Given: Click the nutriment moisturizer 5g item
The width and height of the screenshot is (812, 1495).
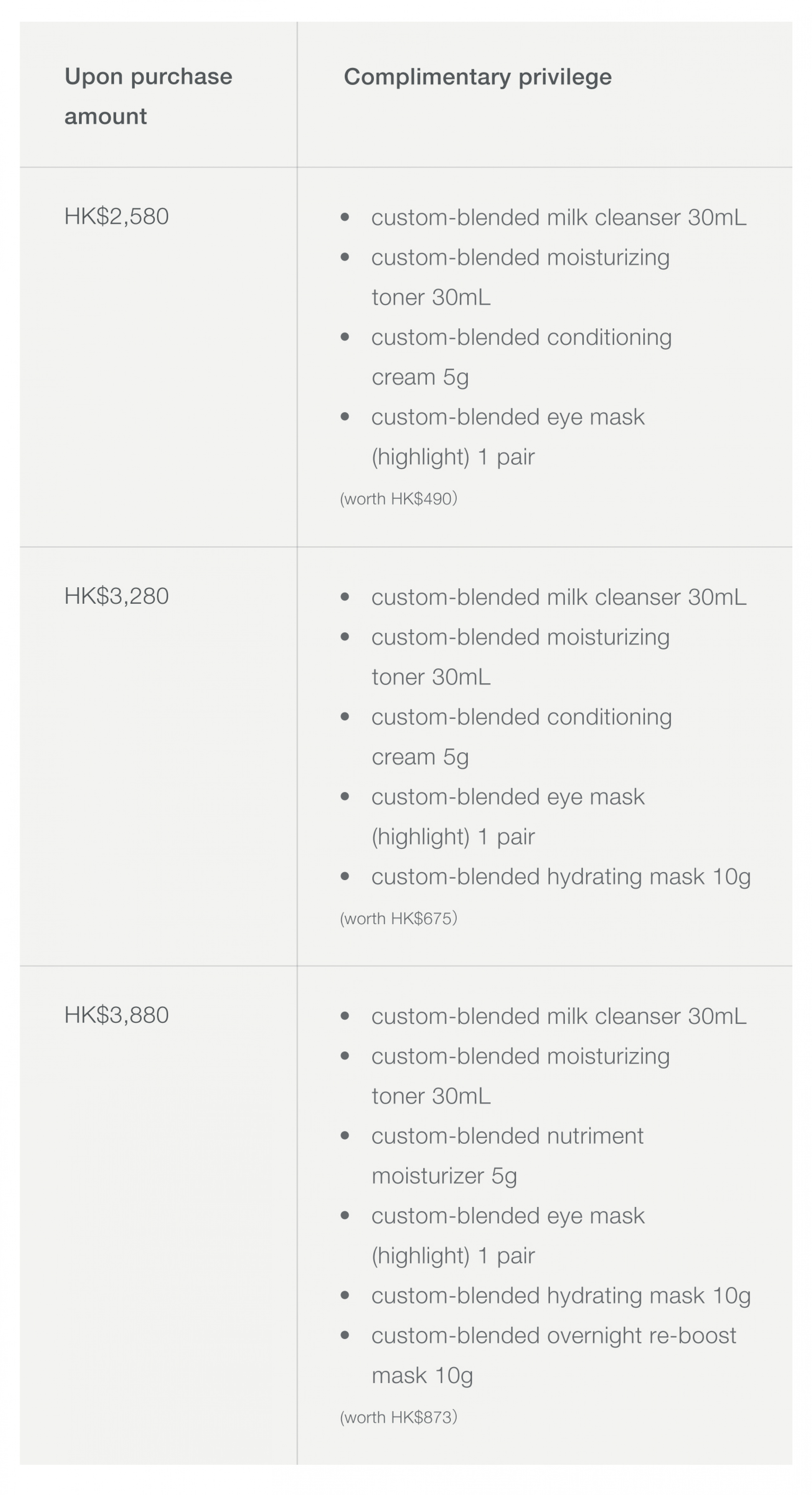Looking at the screenshot, I should point(507,1136).
